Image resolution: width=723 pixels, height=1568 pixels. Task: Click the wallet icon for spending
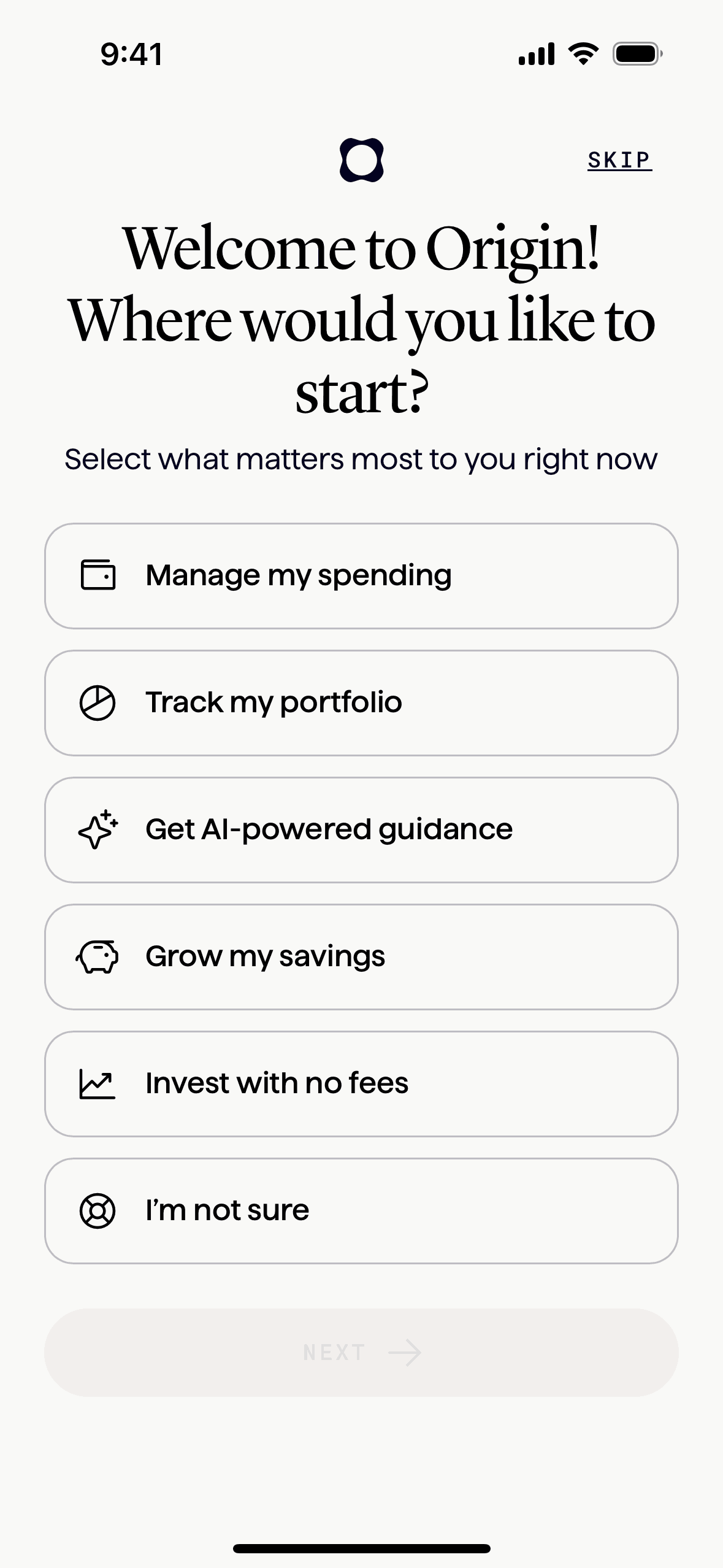pos(98,575)
